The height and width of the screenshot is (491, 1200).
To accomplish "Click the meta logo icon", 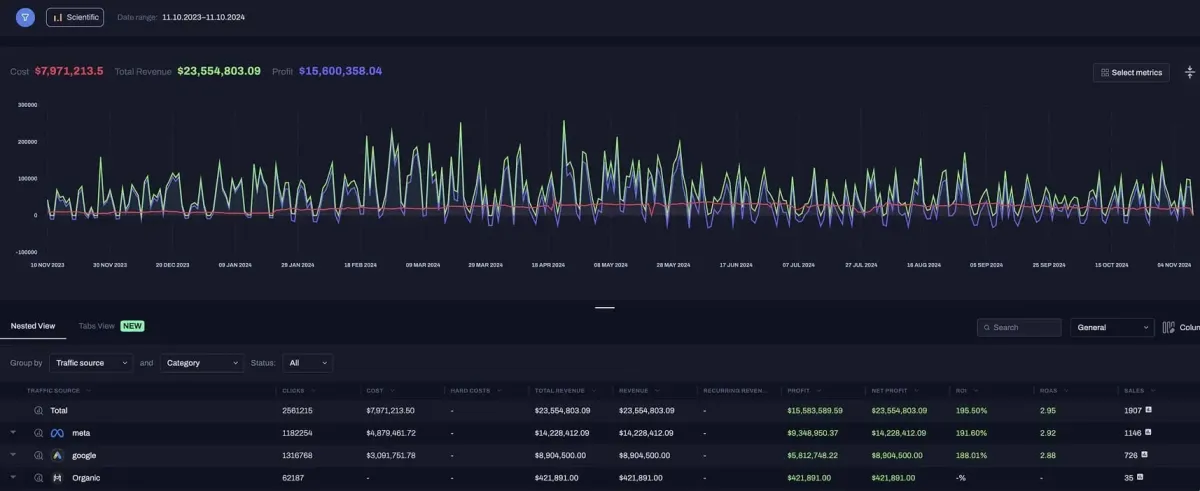I will [58, 433].
